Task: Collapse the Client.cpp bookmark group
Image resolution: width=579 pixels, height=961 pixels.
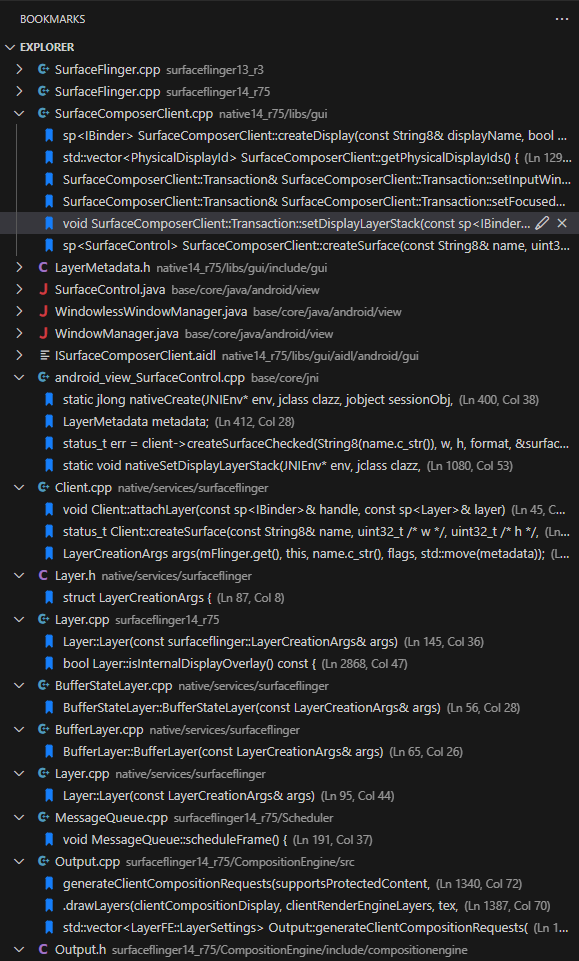Action: [x=19, y=487]
